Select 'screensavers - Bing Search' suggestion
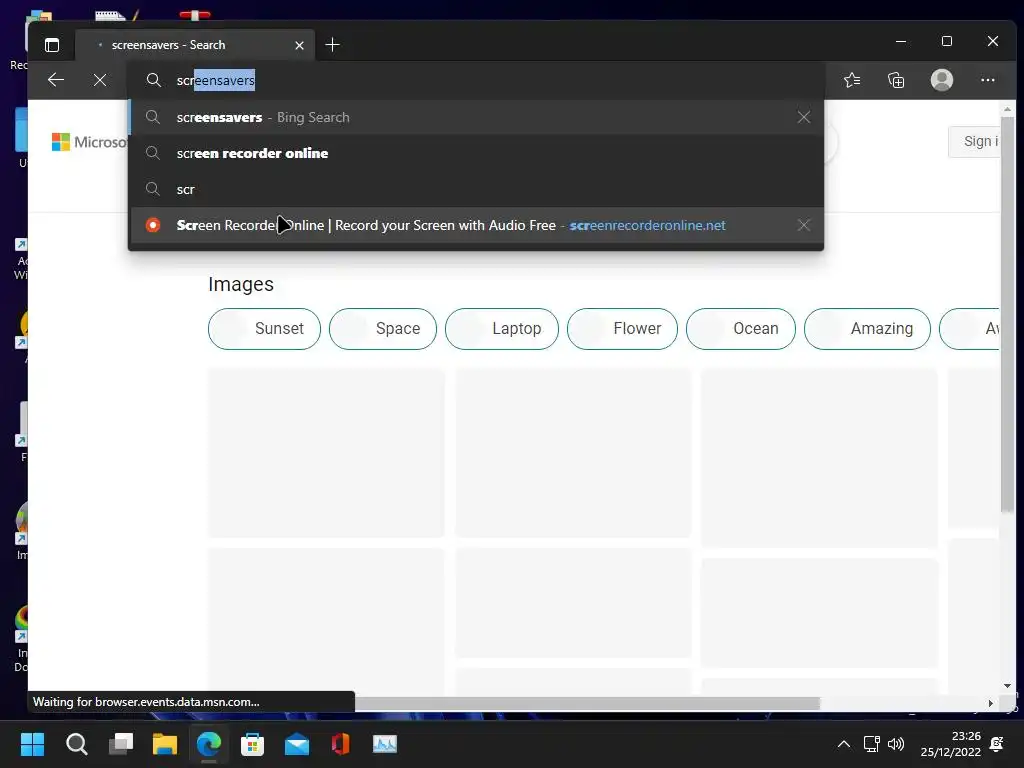This screenshot has width=1024, height=768. 477,118
